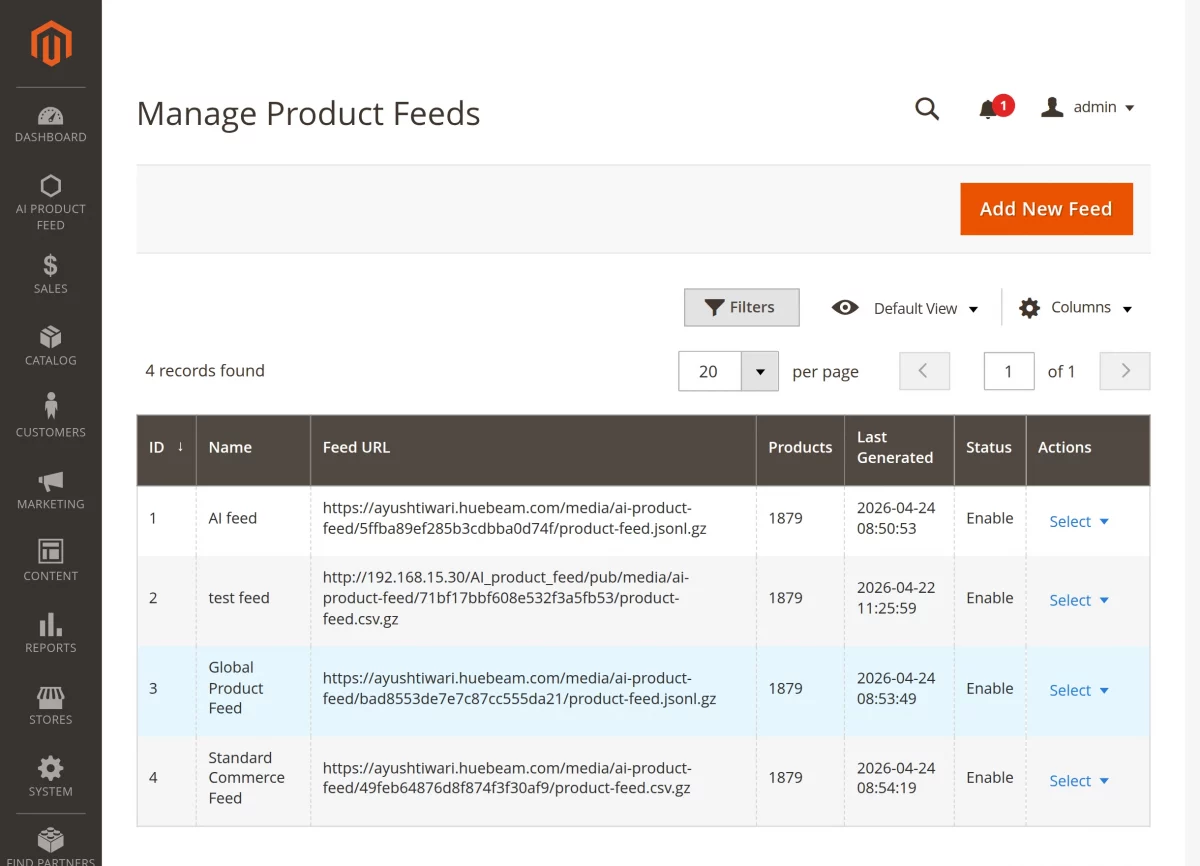Open the Filters panel

[741, 307]
